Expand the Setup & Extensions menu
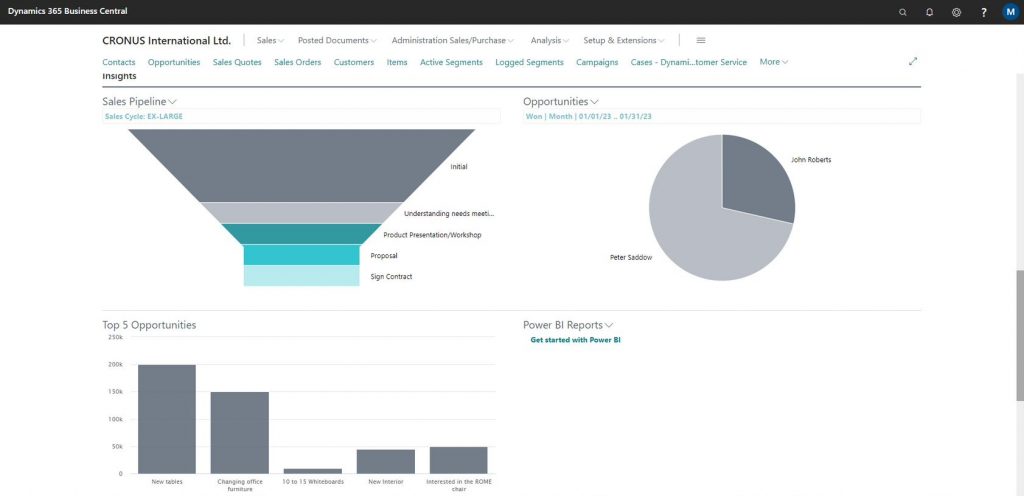 [x=624, y=40]
